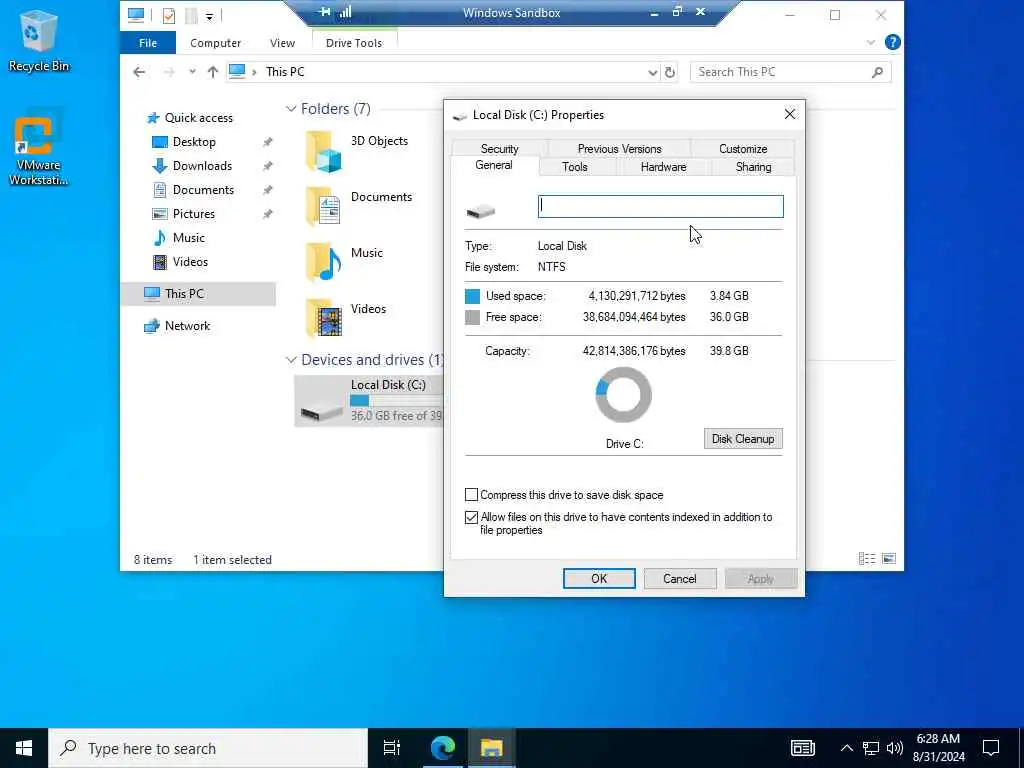This screenshot has height=768, width=1024.
Task: Click the drive label text field
Action: click(x=660, y=206)
